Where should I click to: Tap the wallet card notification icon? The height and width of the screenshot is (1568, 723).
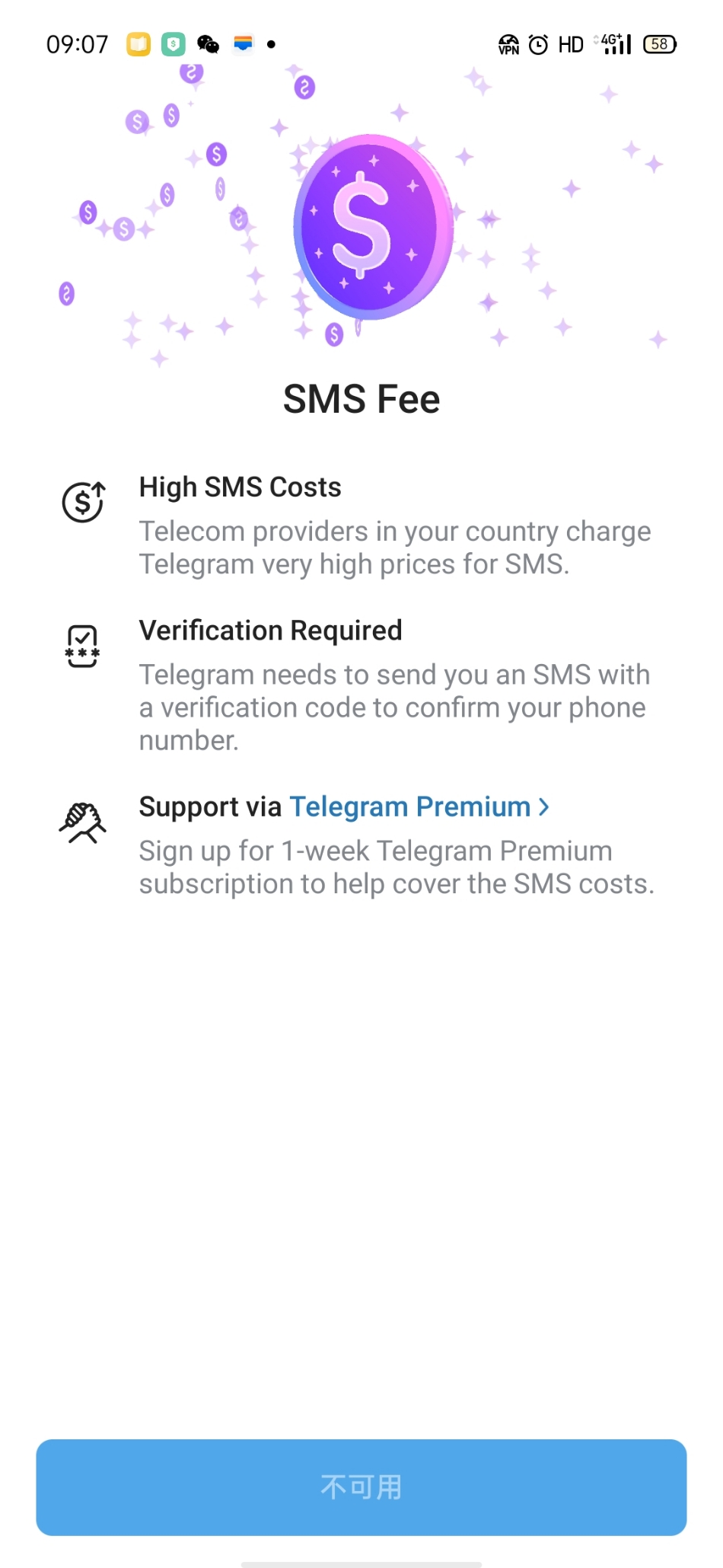[x=243, y=44]
